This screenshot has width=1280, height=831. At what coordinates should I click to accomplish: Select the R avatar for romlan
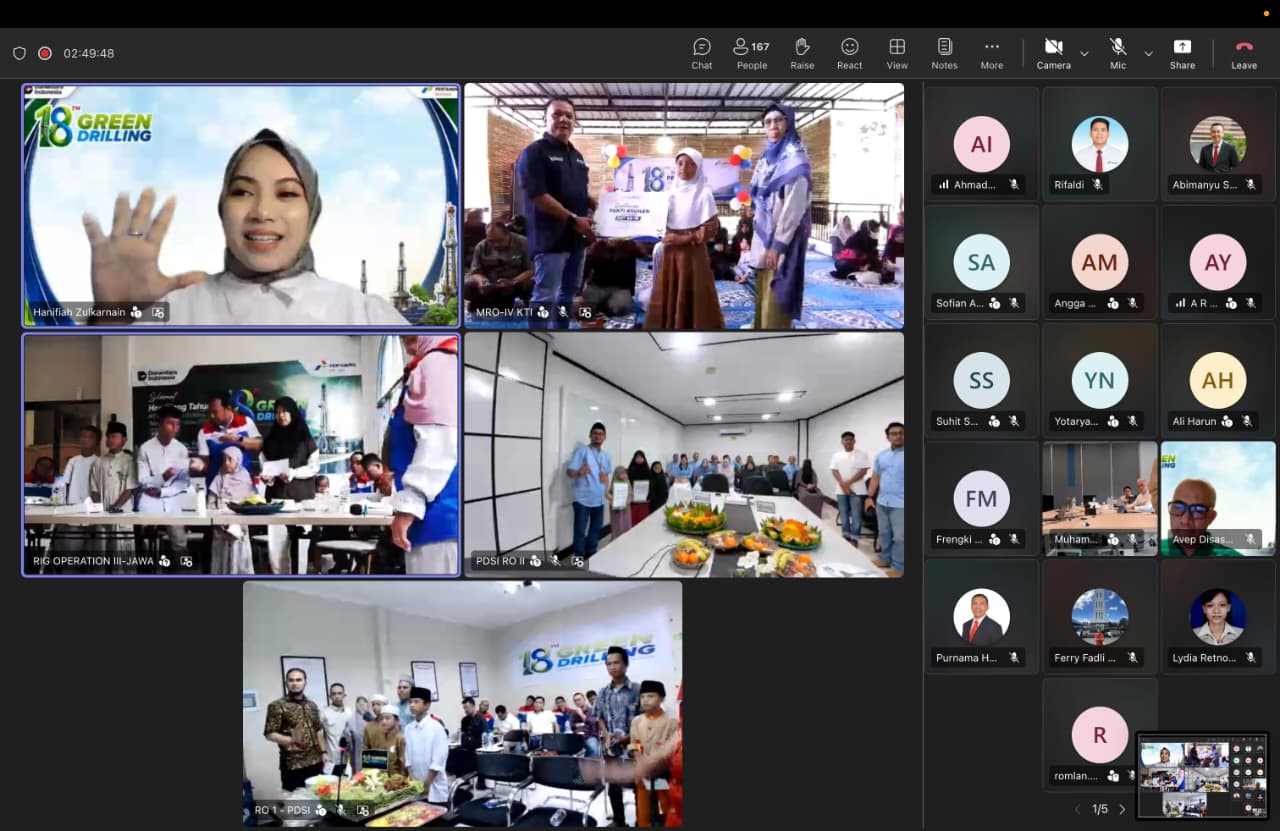[x=1100, y=735]
